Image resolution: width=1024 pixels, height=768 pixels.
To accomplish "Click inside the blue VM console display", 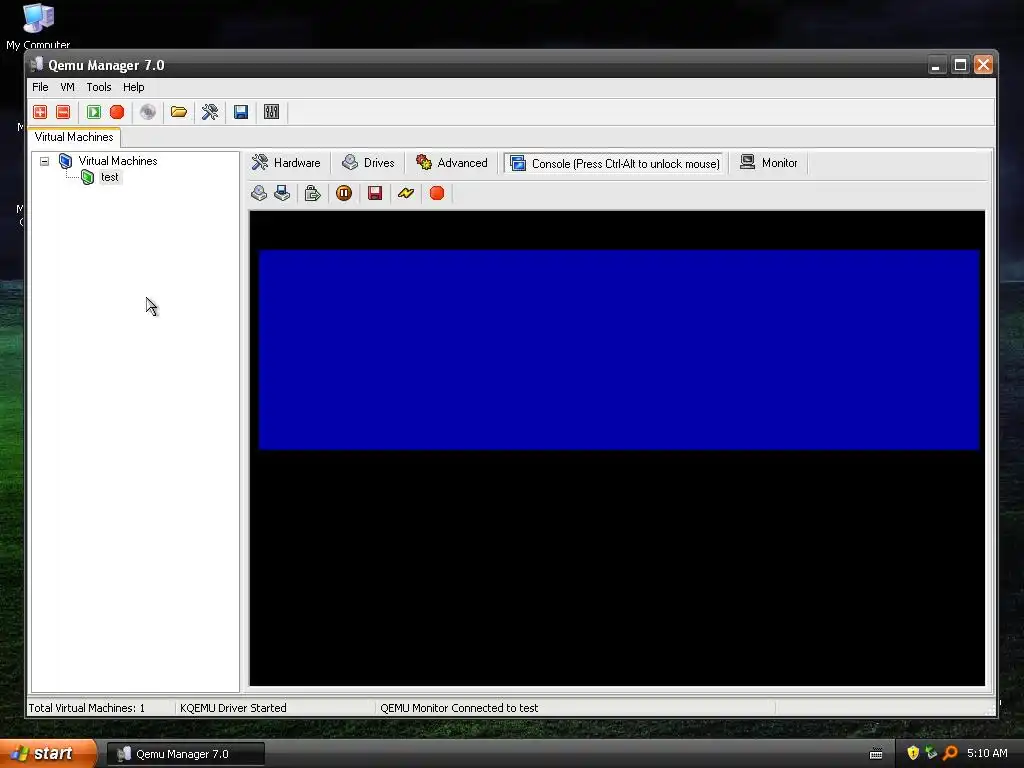I will click(x=618, y=349).
